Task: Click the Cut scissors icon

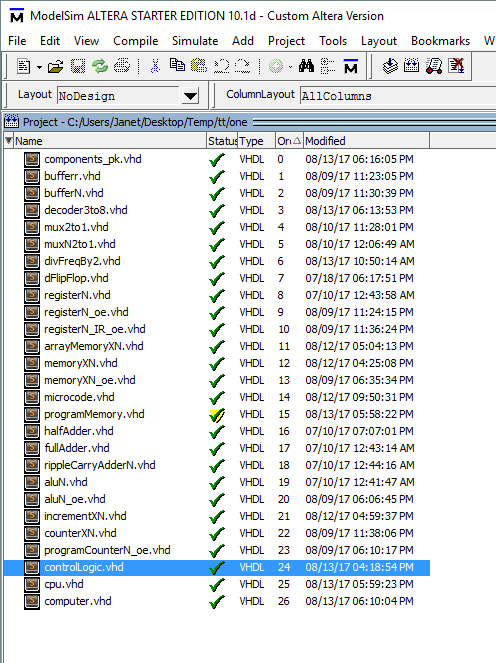Action: [x=155, y=66]
